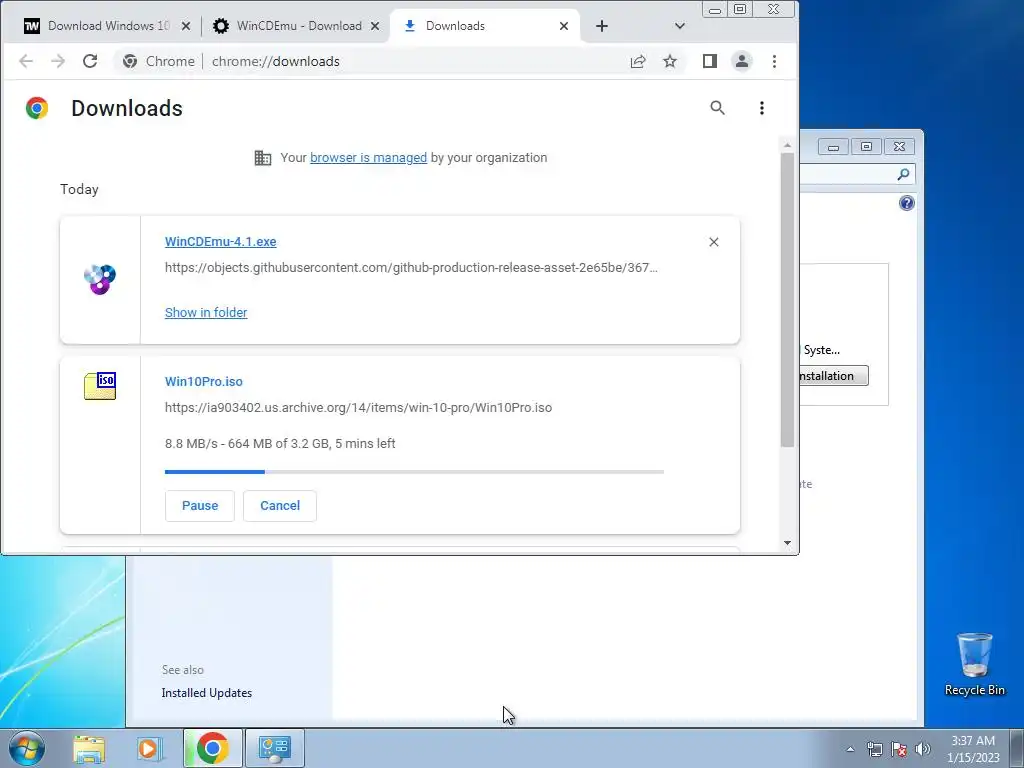The height and width of the screenshot is (768, 1024).
Task: Select the Downloads tab
Action: pyautogui.click(x=484, y=26)
